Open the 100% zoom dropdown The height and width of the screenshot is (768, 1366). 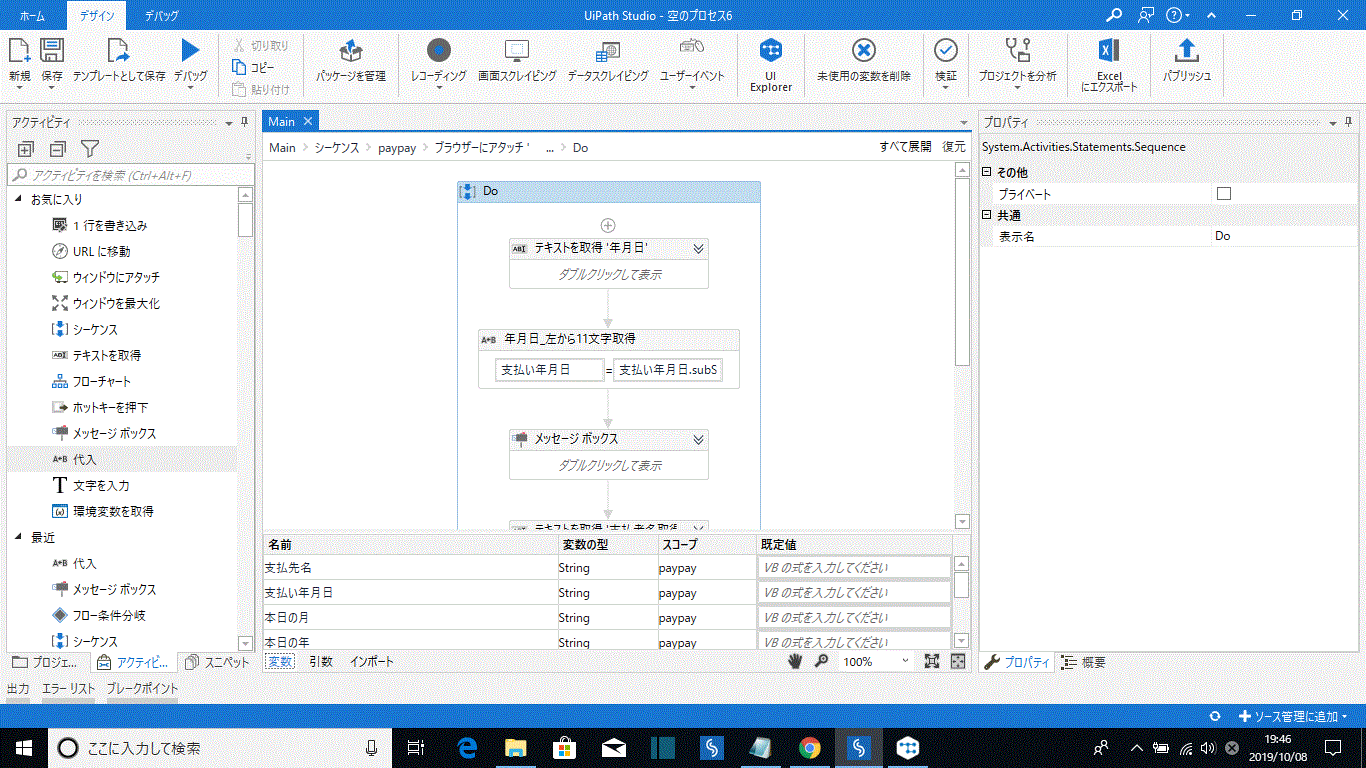click(905, 661)
